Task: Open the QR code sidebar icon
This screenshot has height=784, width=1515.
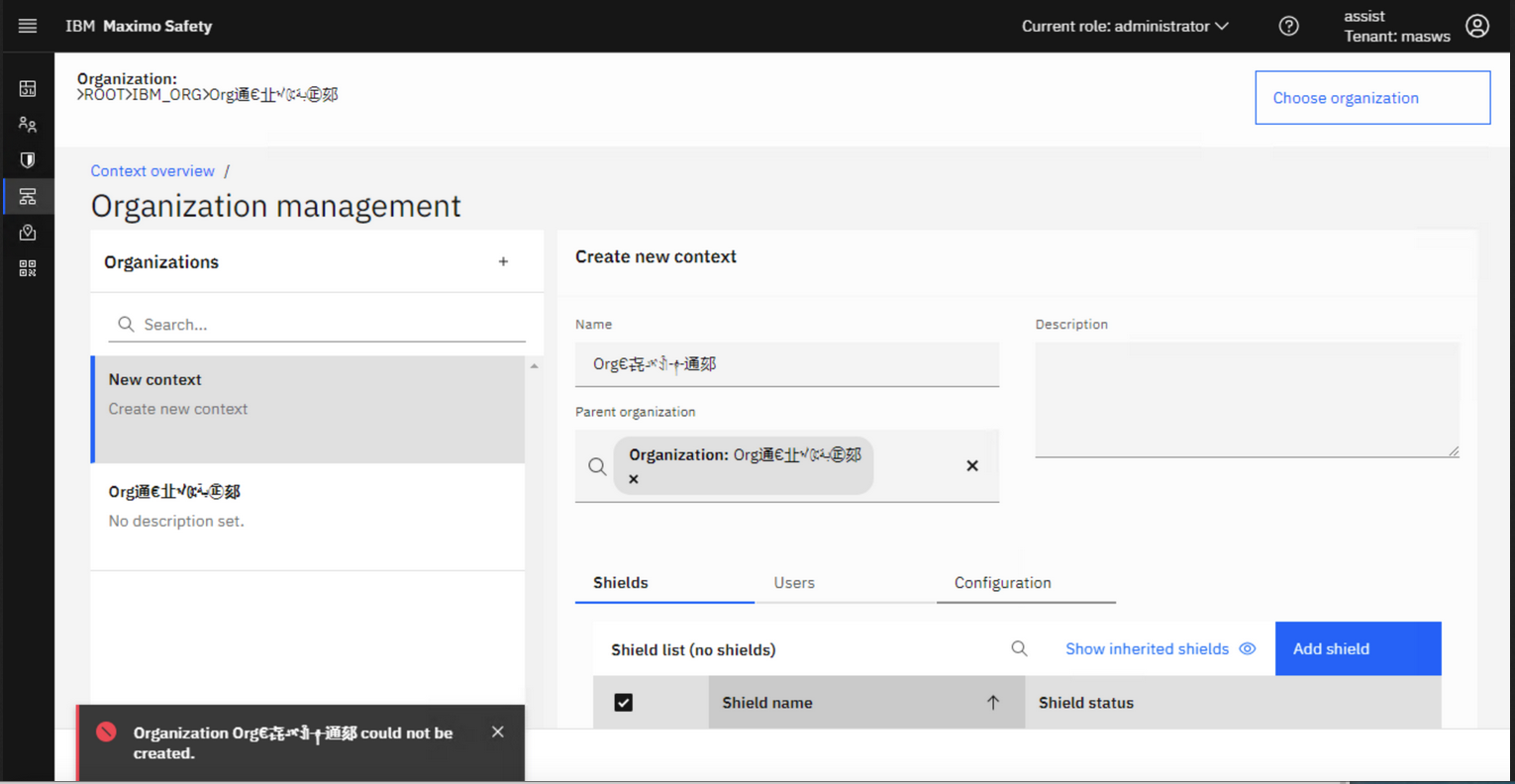Action: (28, 268)
